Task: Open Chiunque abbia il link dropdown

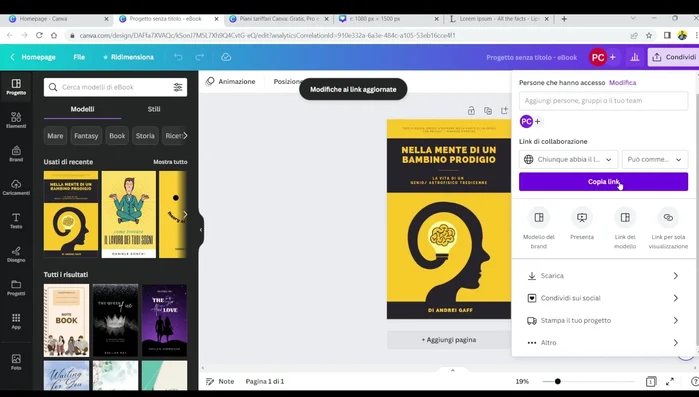Action: (568, 159)
